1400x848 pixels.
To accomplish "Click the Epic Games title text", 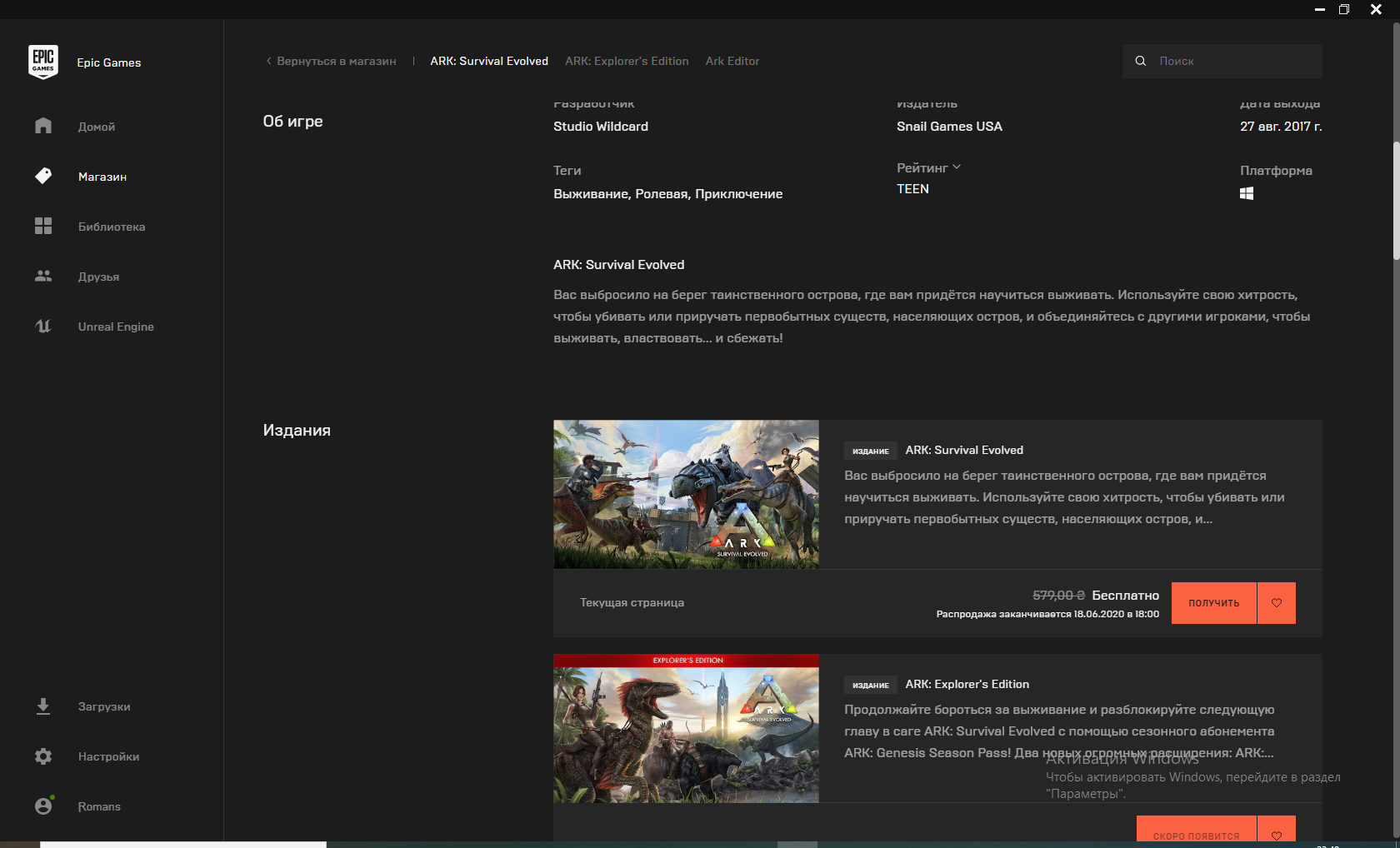I will (x=109, y=62).
